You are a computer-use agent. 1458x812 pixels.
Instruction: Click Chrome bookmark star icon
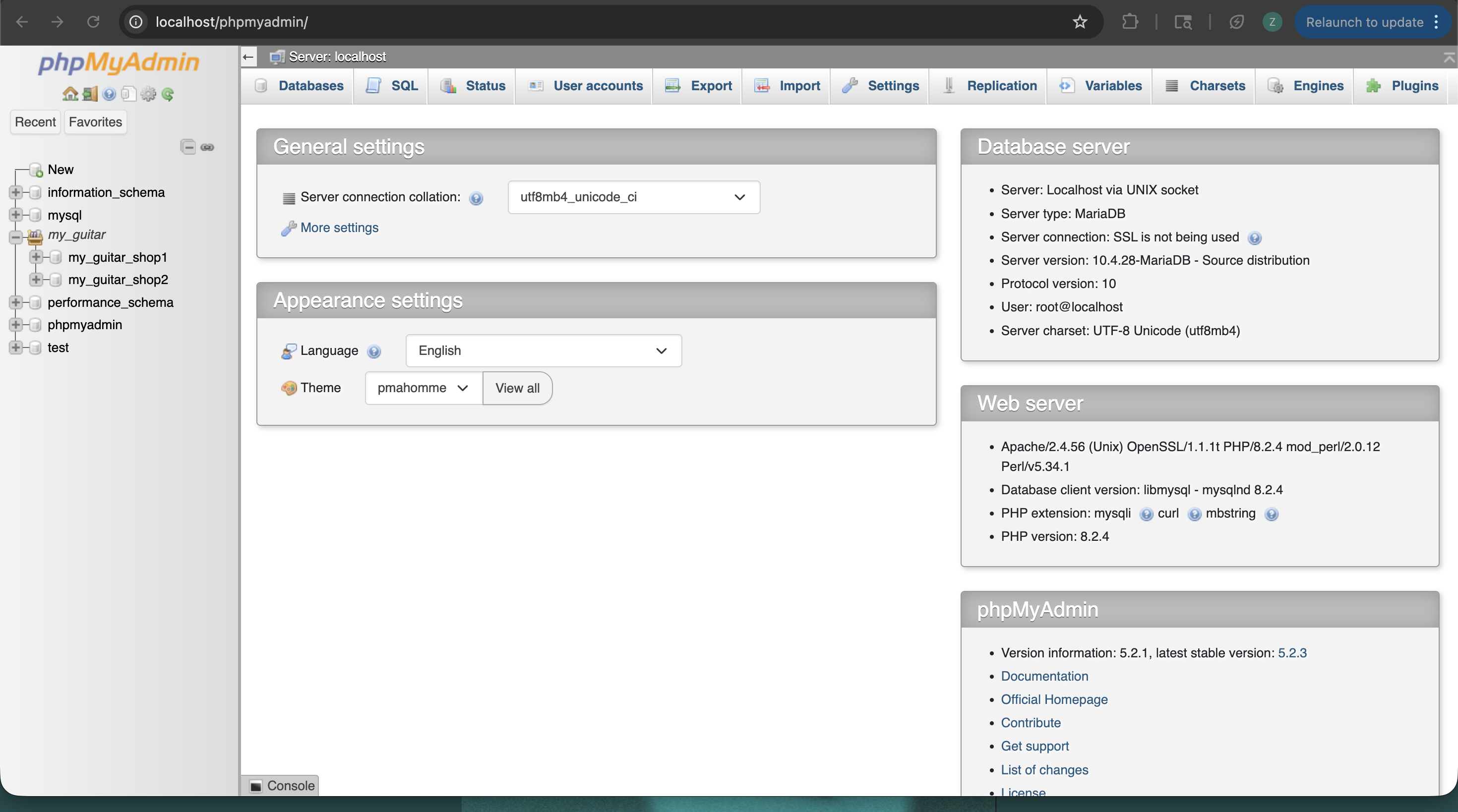(x=1080, y=22)
